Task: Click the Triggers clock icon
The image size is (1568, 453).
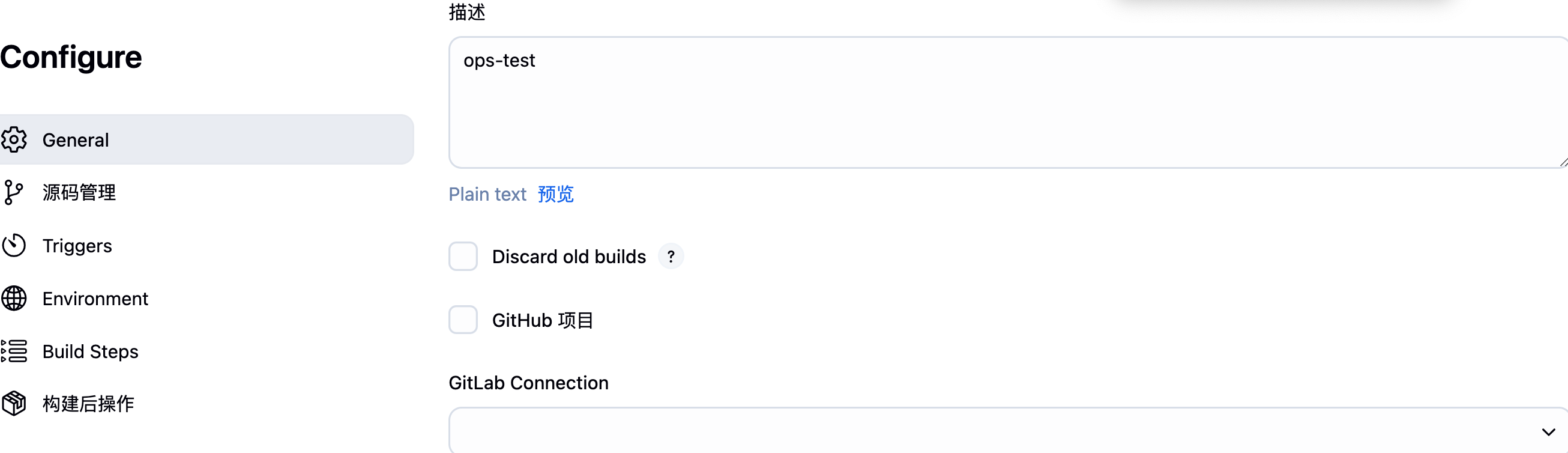Action: point(14,245)
